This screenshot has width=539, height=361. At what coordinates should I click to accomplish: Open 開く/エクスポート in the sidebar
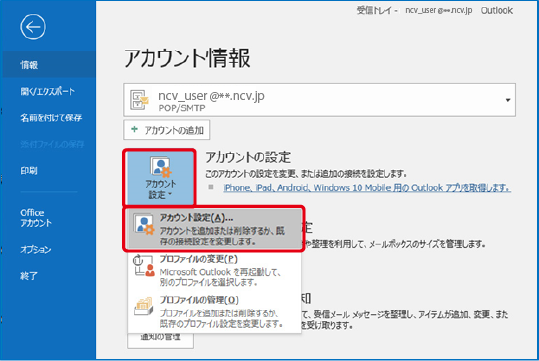[x=48, y=91]
